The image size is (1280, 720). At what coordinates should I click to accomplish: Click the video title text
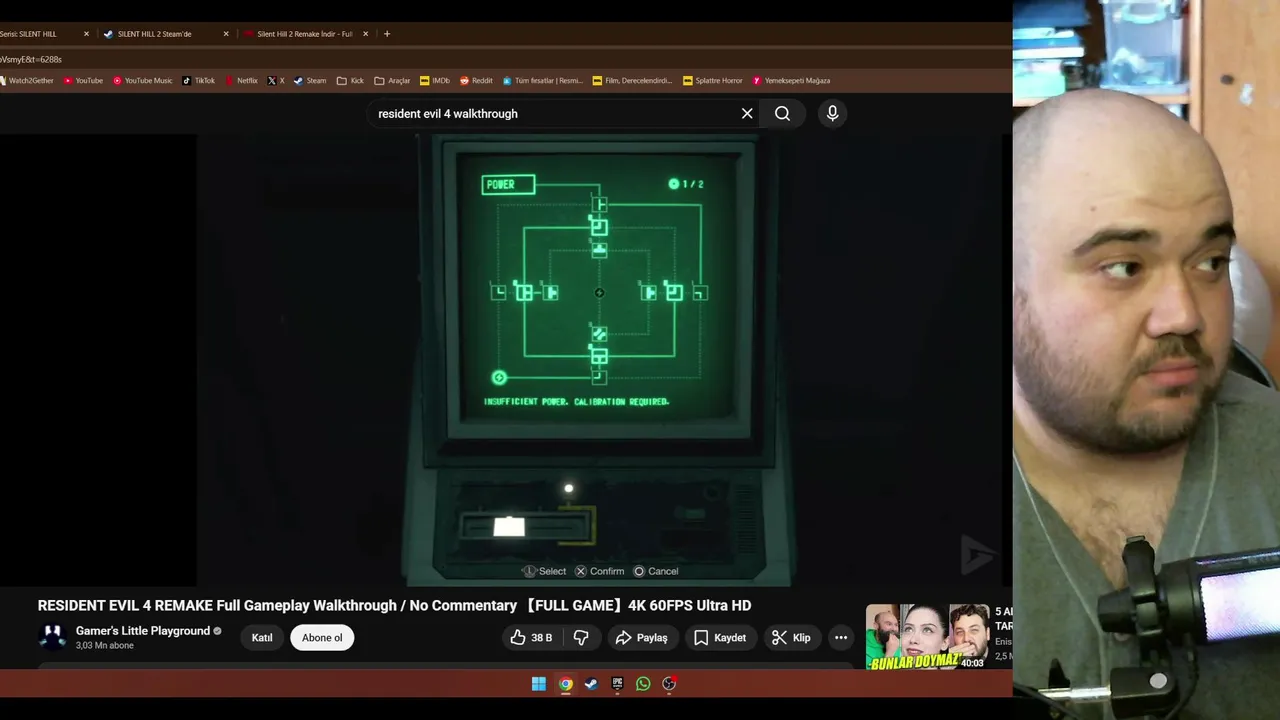coord(394,605)
